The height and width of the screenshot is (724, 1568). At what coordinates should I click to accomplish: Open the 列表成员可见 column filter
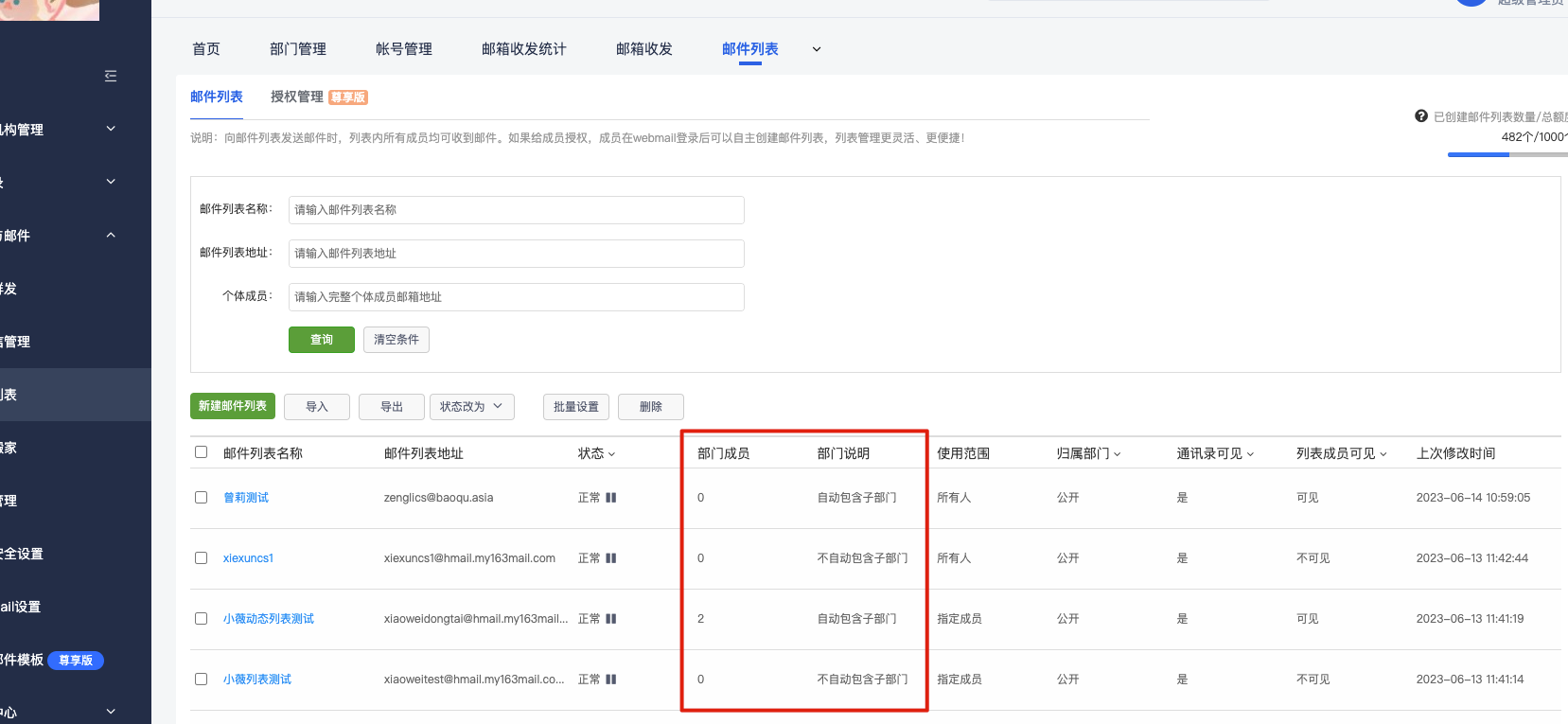1383,454
